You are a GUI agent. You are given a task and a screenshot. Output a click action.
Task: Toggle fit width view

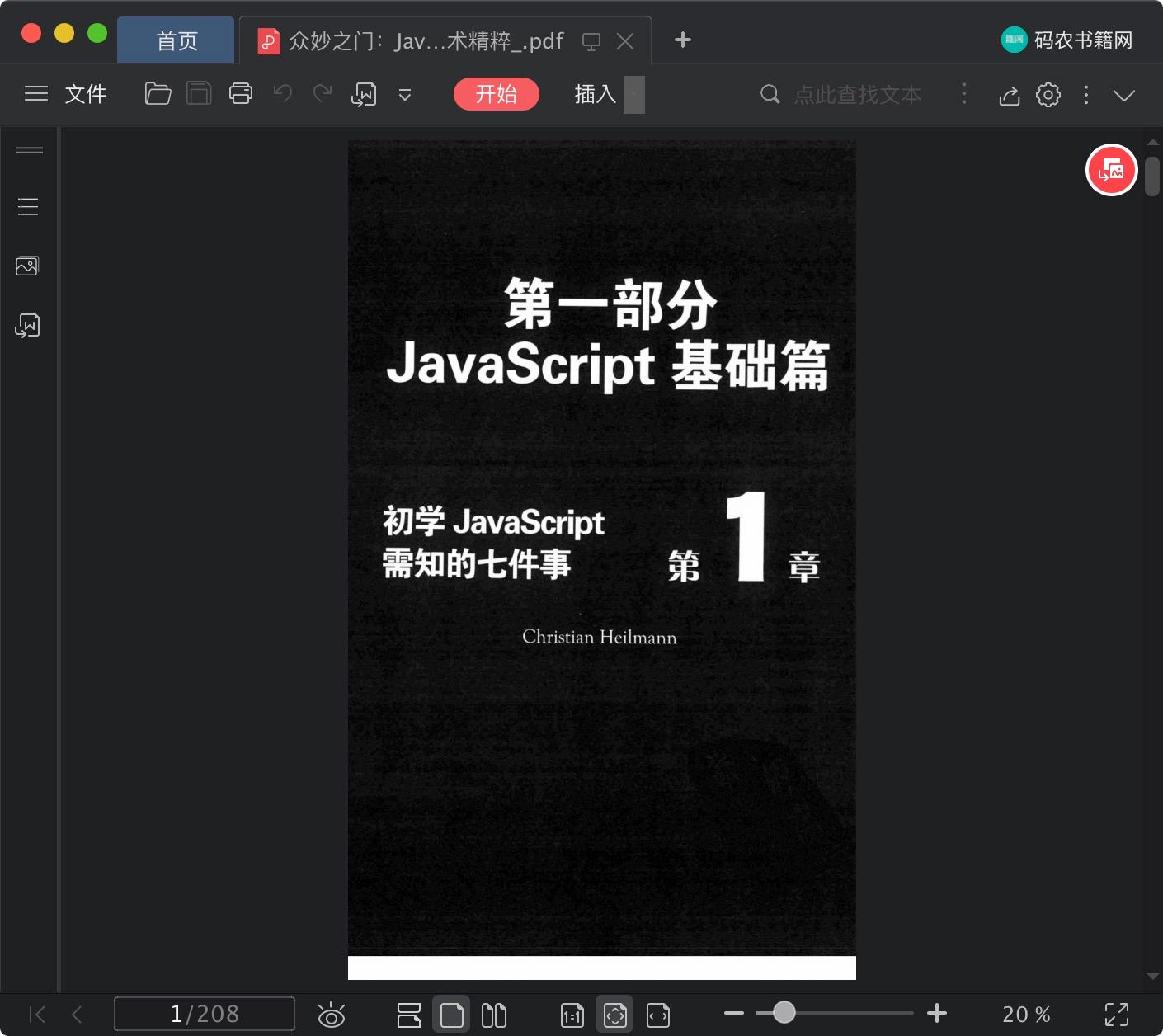point(658,1015)
